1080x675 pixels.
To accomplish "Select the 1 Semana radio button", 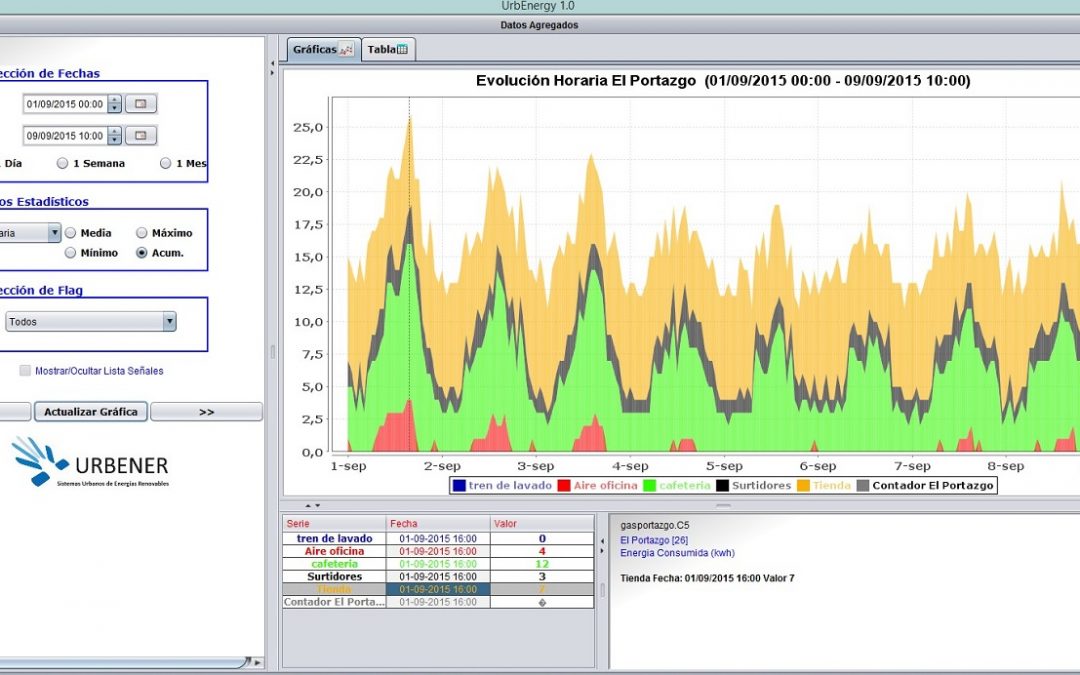I will (63, 163).
